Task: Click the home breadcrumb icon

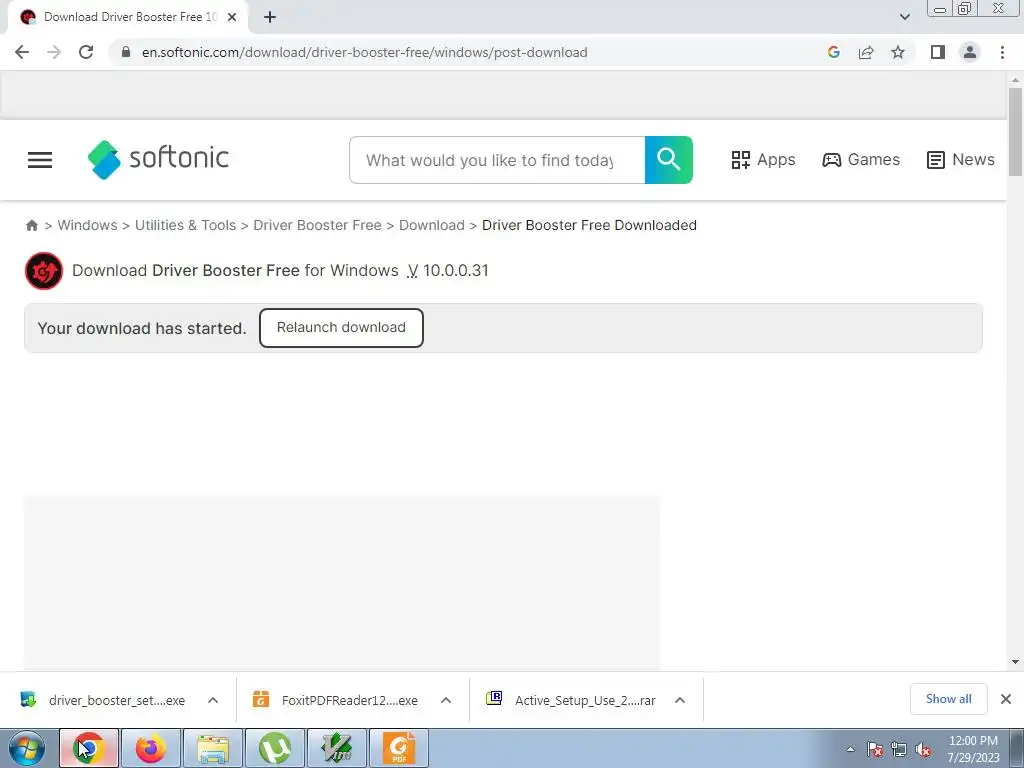Action: click(31, 225)
